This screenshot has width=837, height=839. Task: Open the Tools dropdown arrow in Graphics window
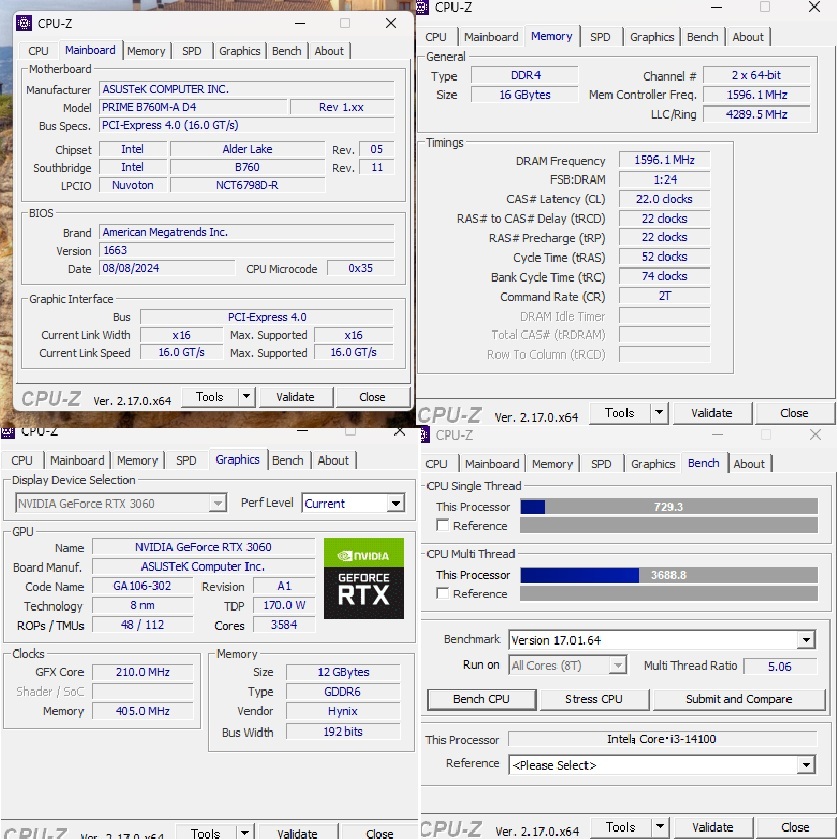click(245, 833)
